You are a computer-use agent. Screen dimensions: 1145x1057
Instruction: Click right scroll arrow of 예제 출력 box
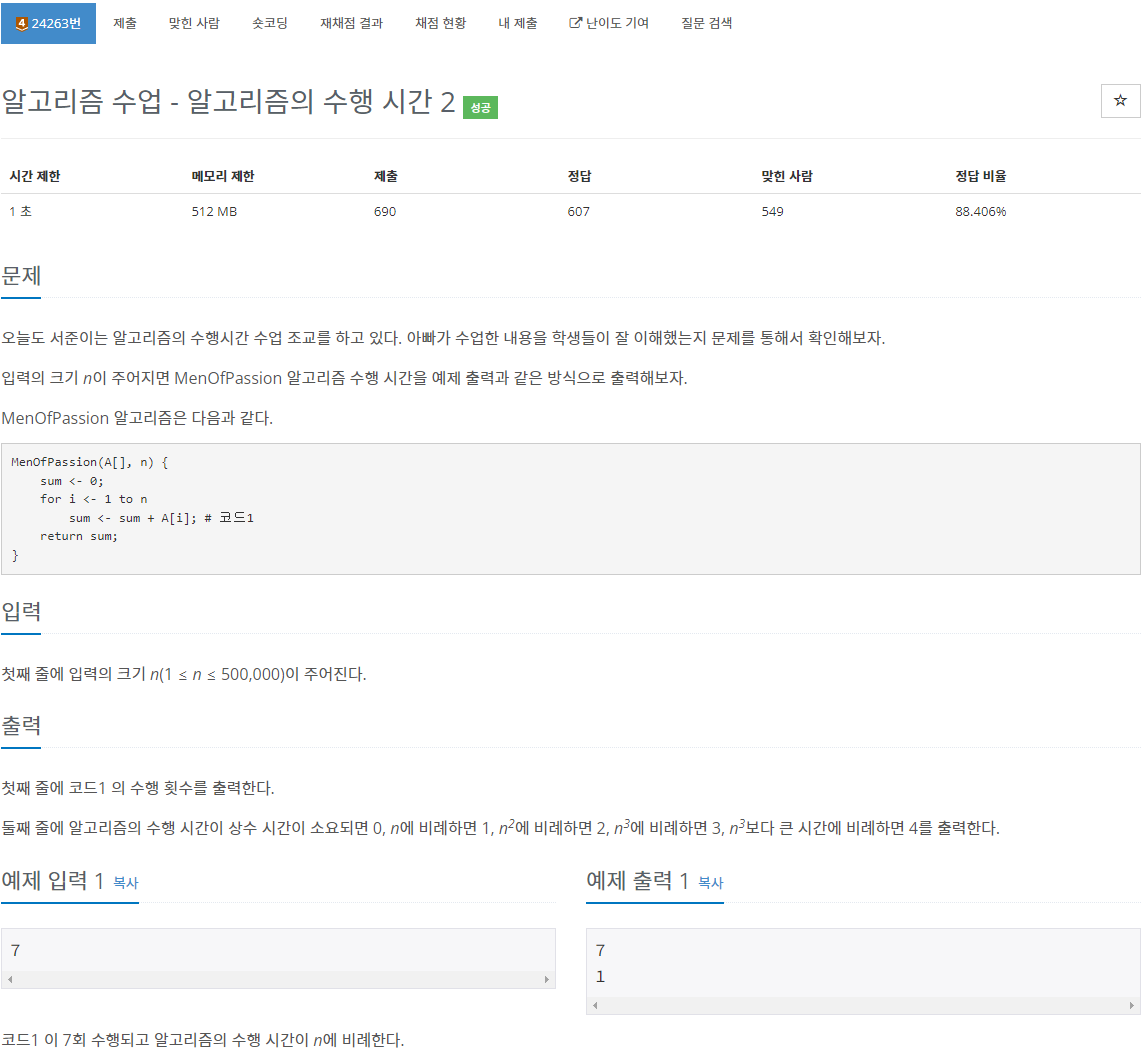1131,1005
